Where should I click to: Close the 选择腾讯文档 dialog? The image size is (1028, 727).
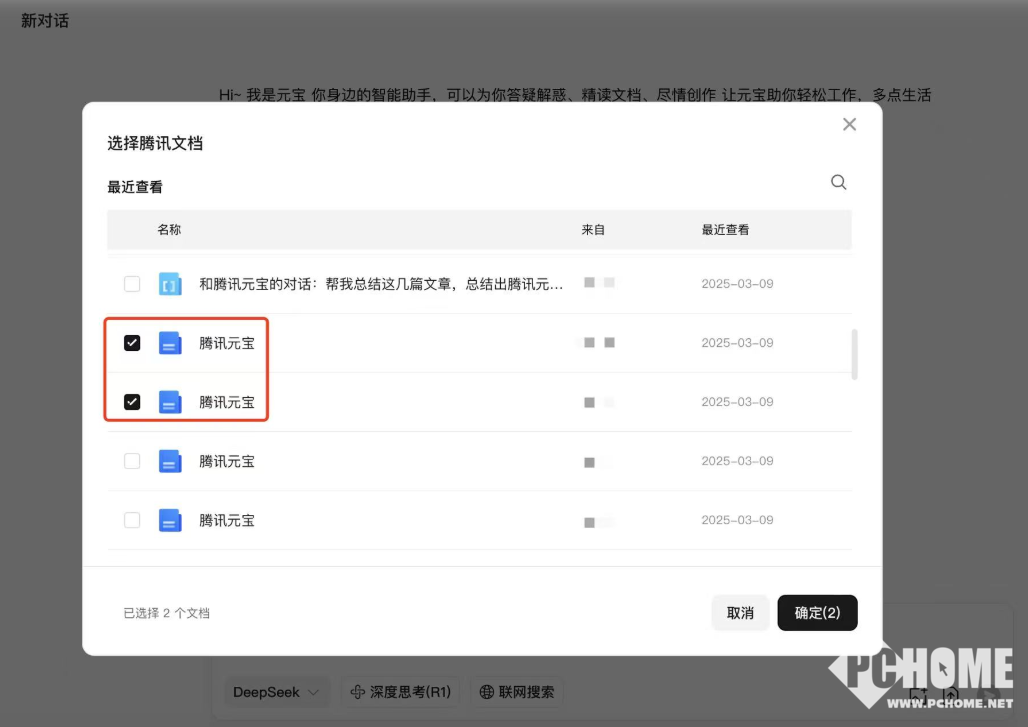(x=849, y=124)
